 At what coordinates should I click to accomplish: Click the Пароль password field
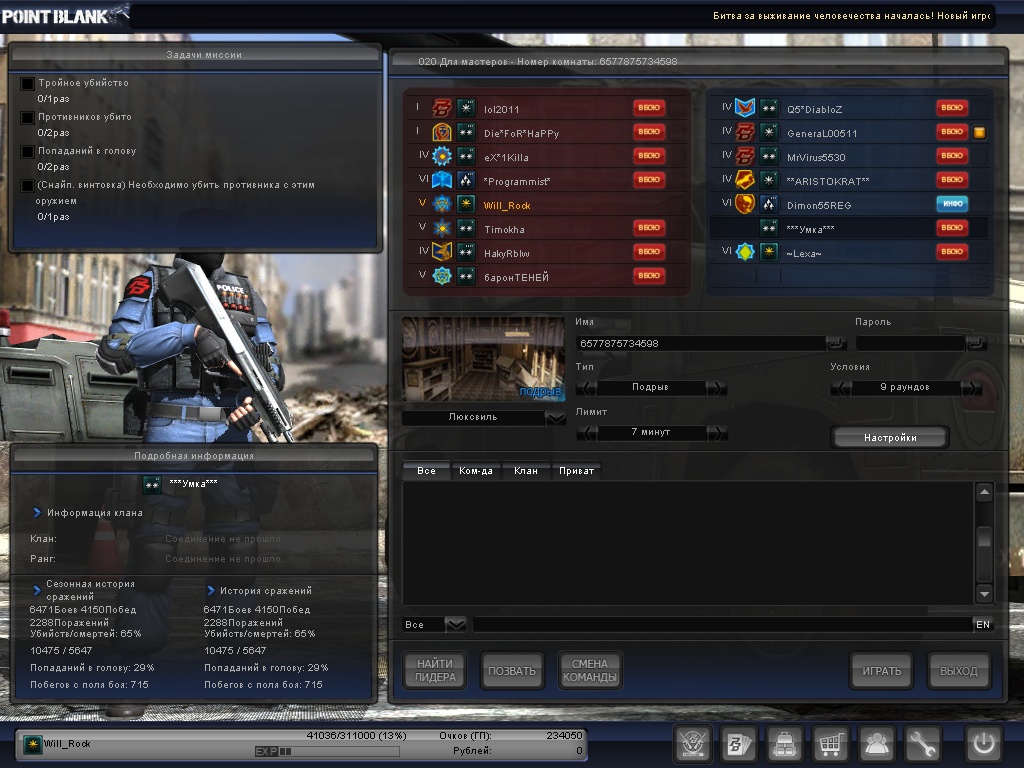pyautogui.click(x=910, y=344)
